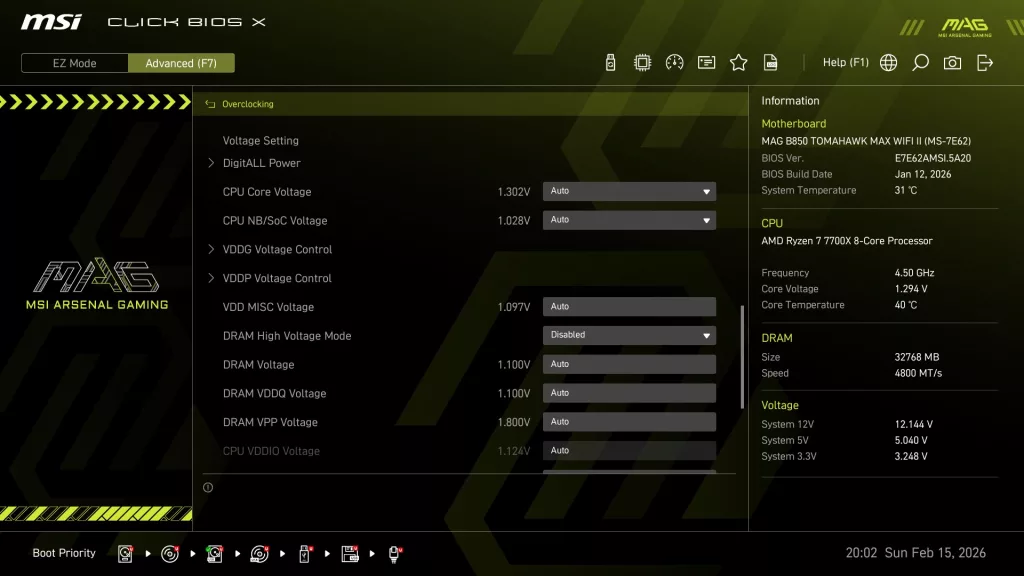Select the hard drive in Boot Priority bar
The image size is (1024, 576).
click(126, 552)
